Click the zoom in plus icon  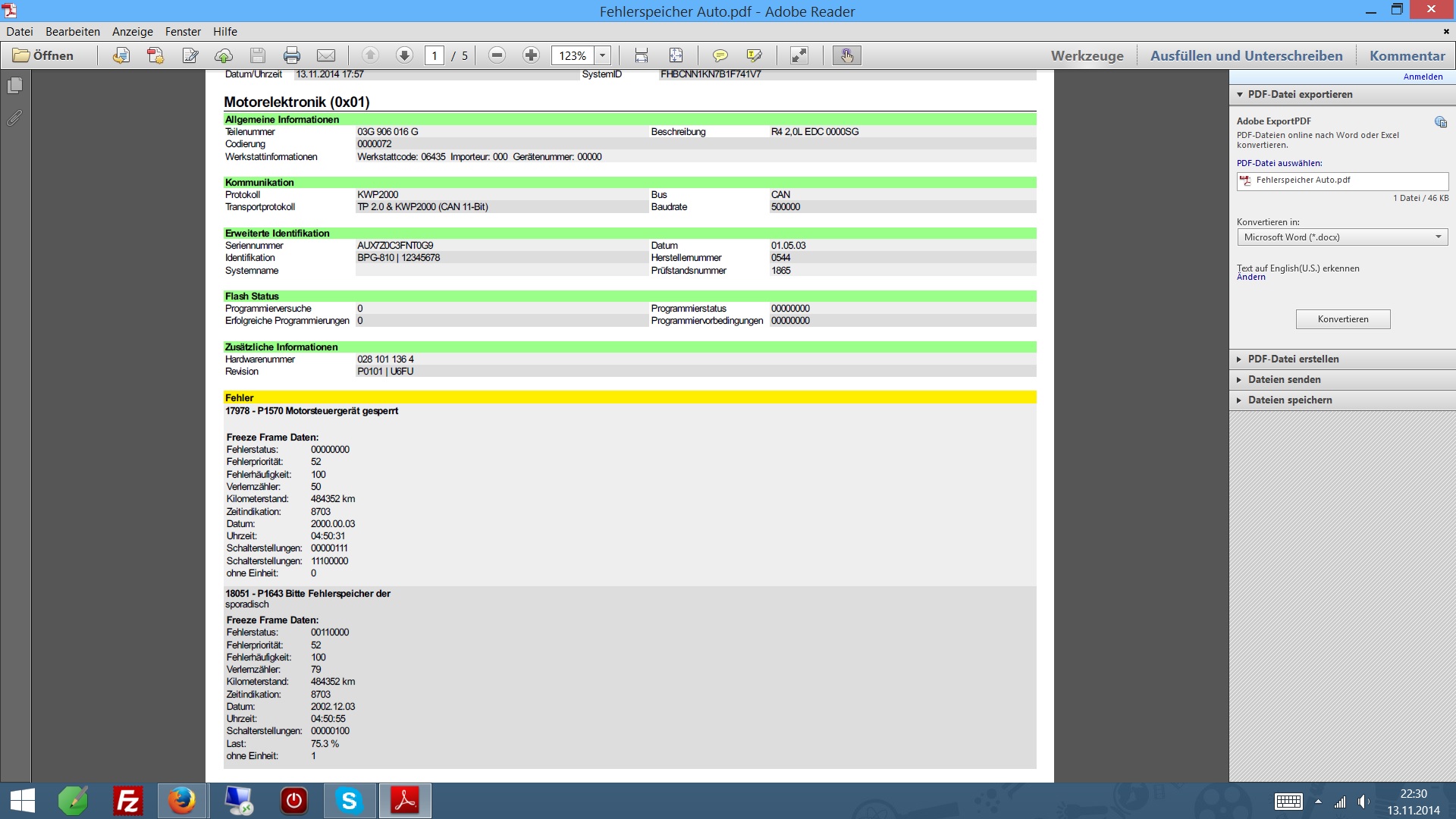(531, 55)
